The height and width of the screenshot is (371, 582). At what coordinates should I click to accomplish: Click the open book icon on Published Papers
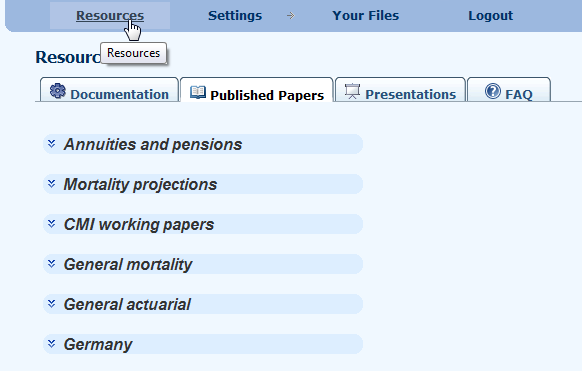(x=197, y=92)
